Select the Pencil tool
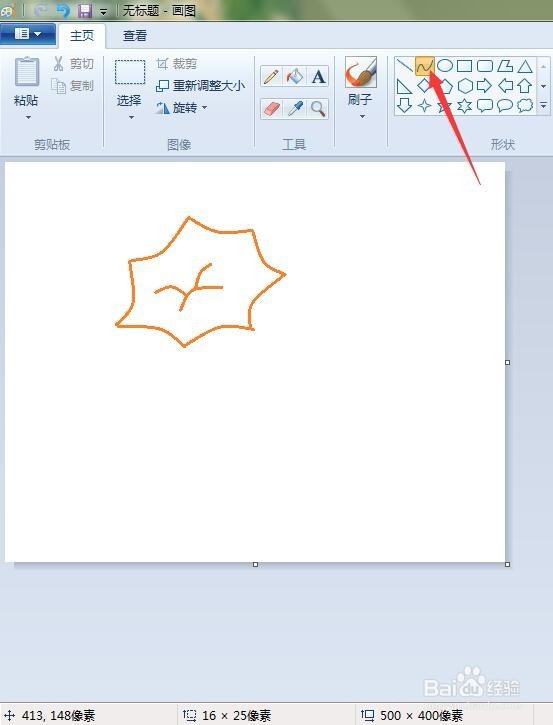The width and height of the screenshot is (553, 725). click(x=271, y=76)
